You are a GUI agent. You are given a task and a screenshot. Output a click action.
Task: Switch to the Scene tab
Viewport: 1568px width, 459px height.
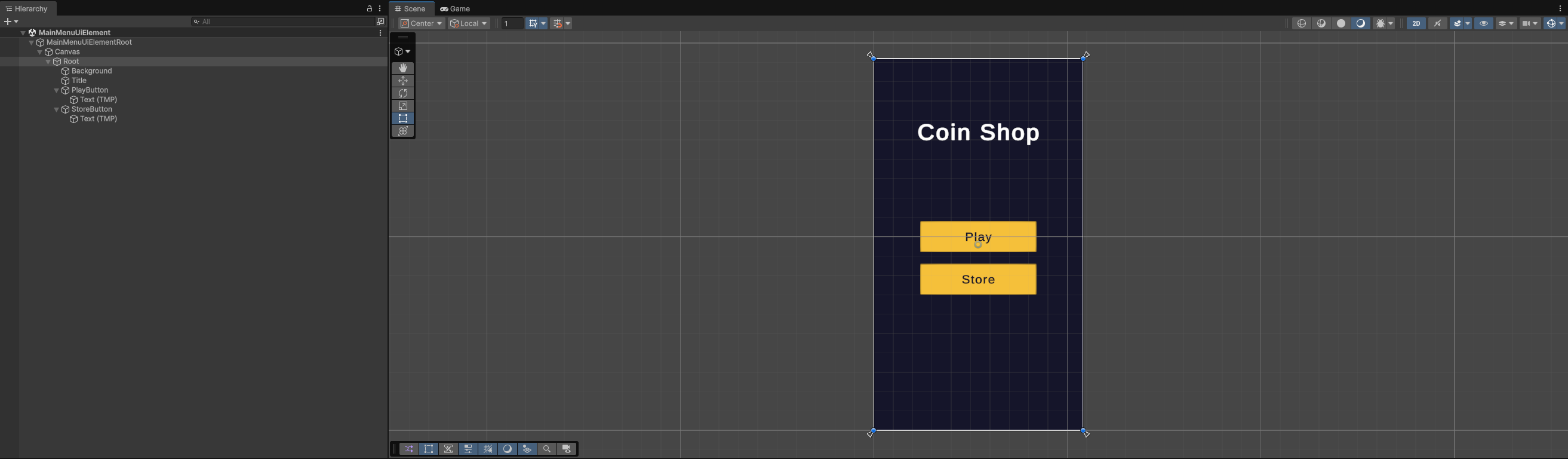411,8
